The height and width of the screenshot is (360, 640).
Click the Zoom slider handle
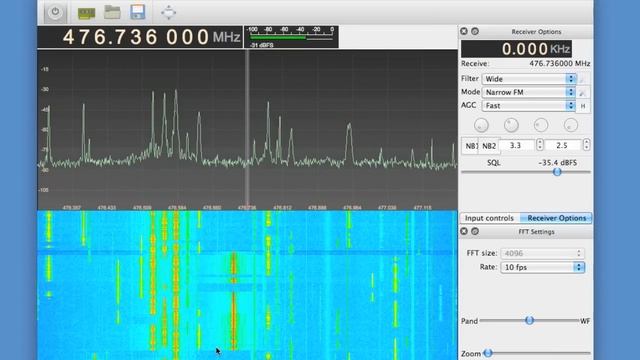tap(488, 353)
